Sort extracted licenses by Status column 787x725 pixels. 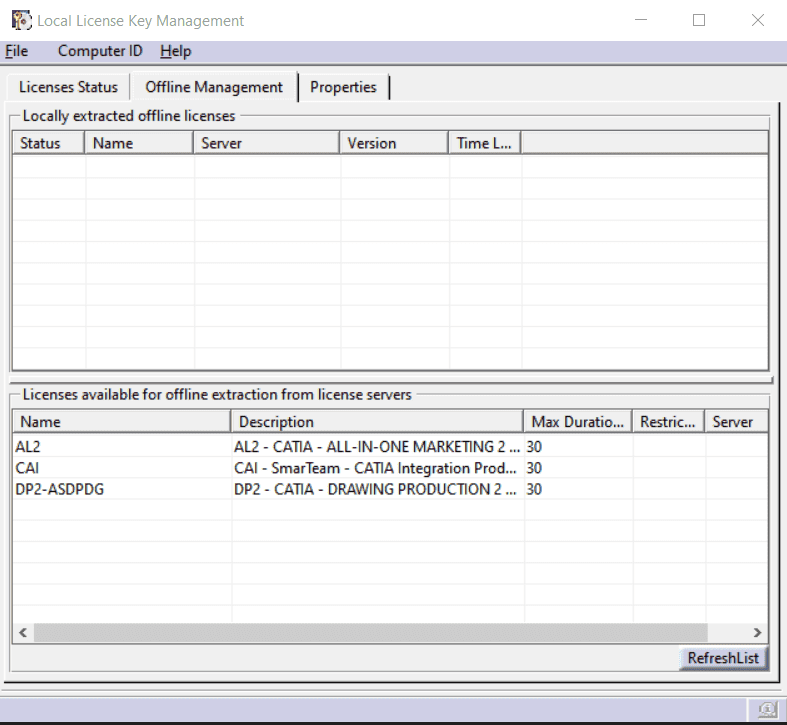[48, 143]
